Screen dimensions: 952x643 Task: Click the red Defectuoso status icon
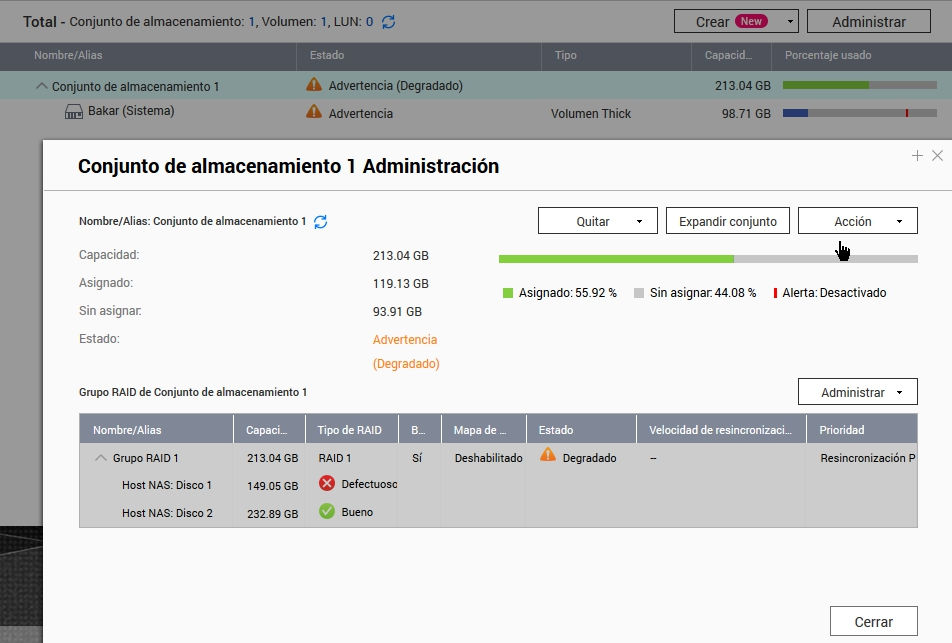pos(326,484)
